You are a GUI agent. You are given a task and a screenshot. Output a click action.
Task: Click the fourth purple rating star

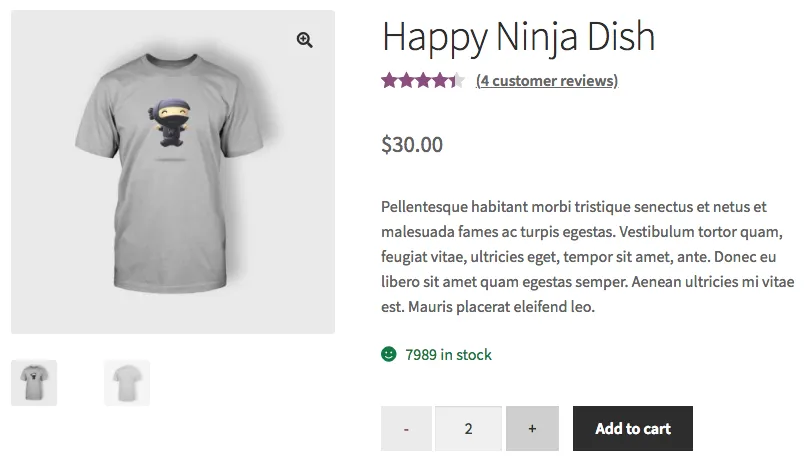[440, 81]
